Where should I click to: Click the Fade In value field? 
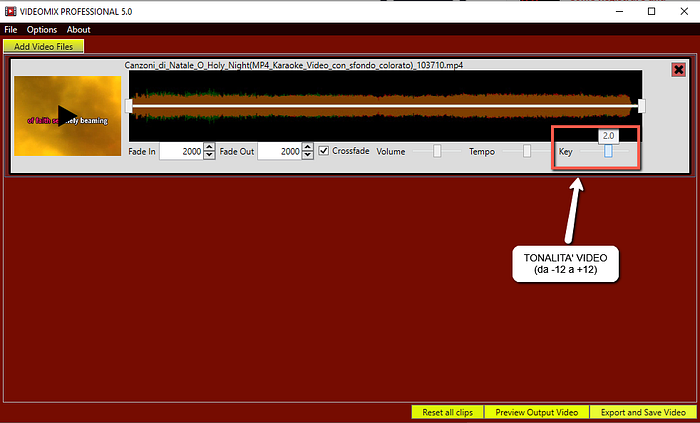coord(181,151)
